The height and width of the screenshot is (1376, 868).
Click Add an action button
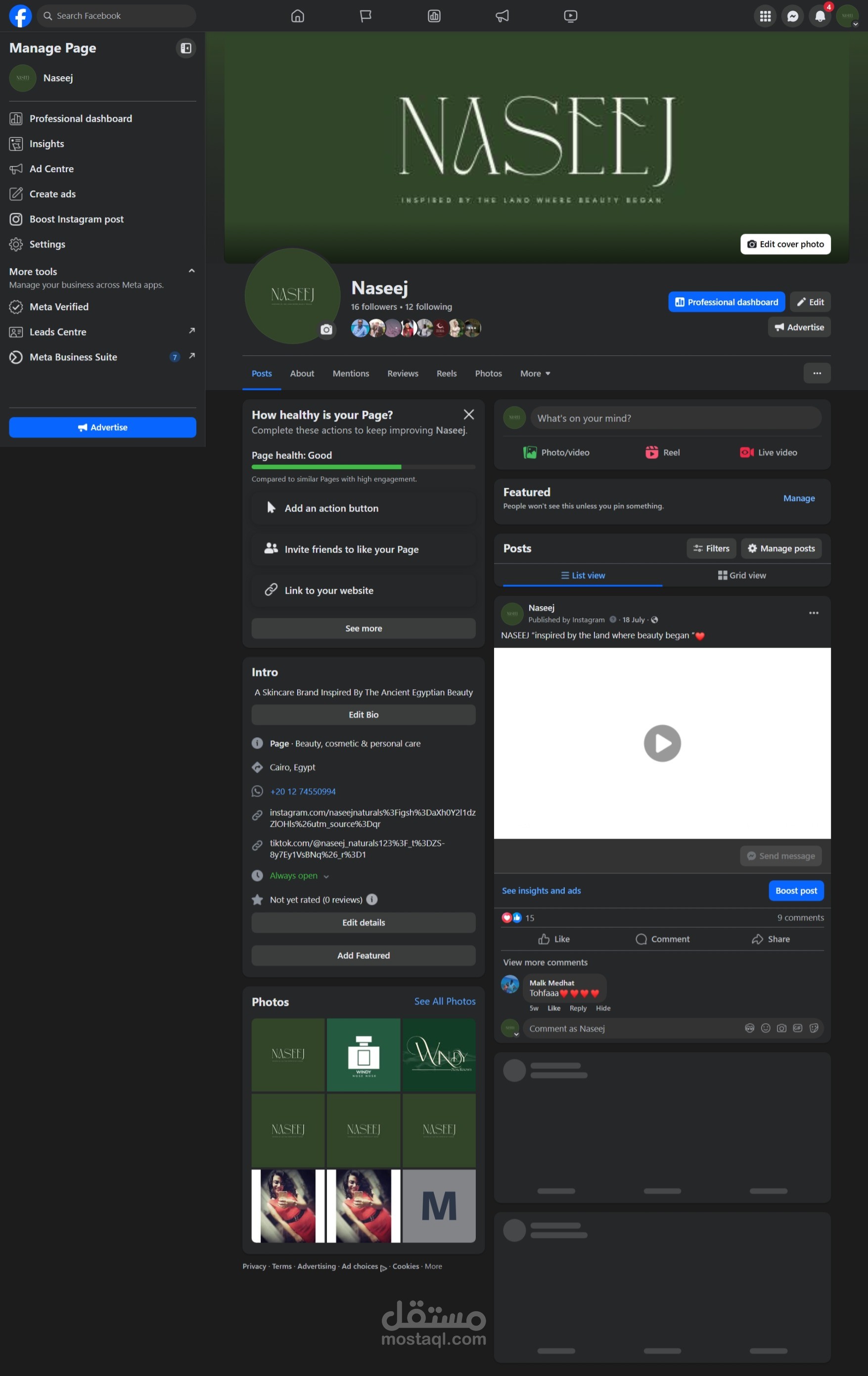(x=364, y=508)
